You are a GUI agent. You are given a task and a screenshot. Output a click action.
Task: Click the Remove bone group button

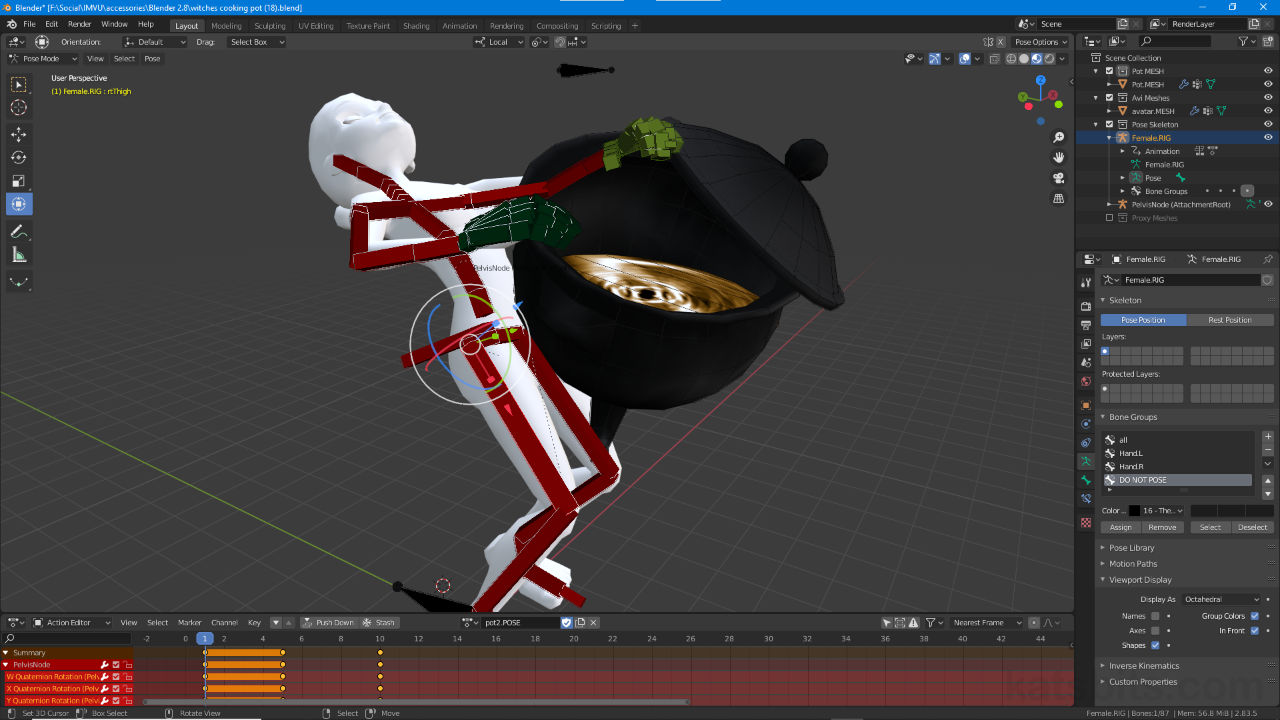coord(1162,527)
